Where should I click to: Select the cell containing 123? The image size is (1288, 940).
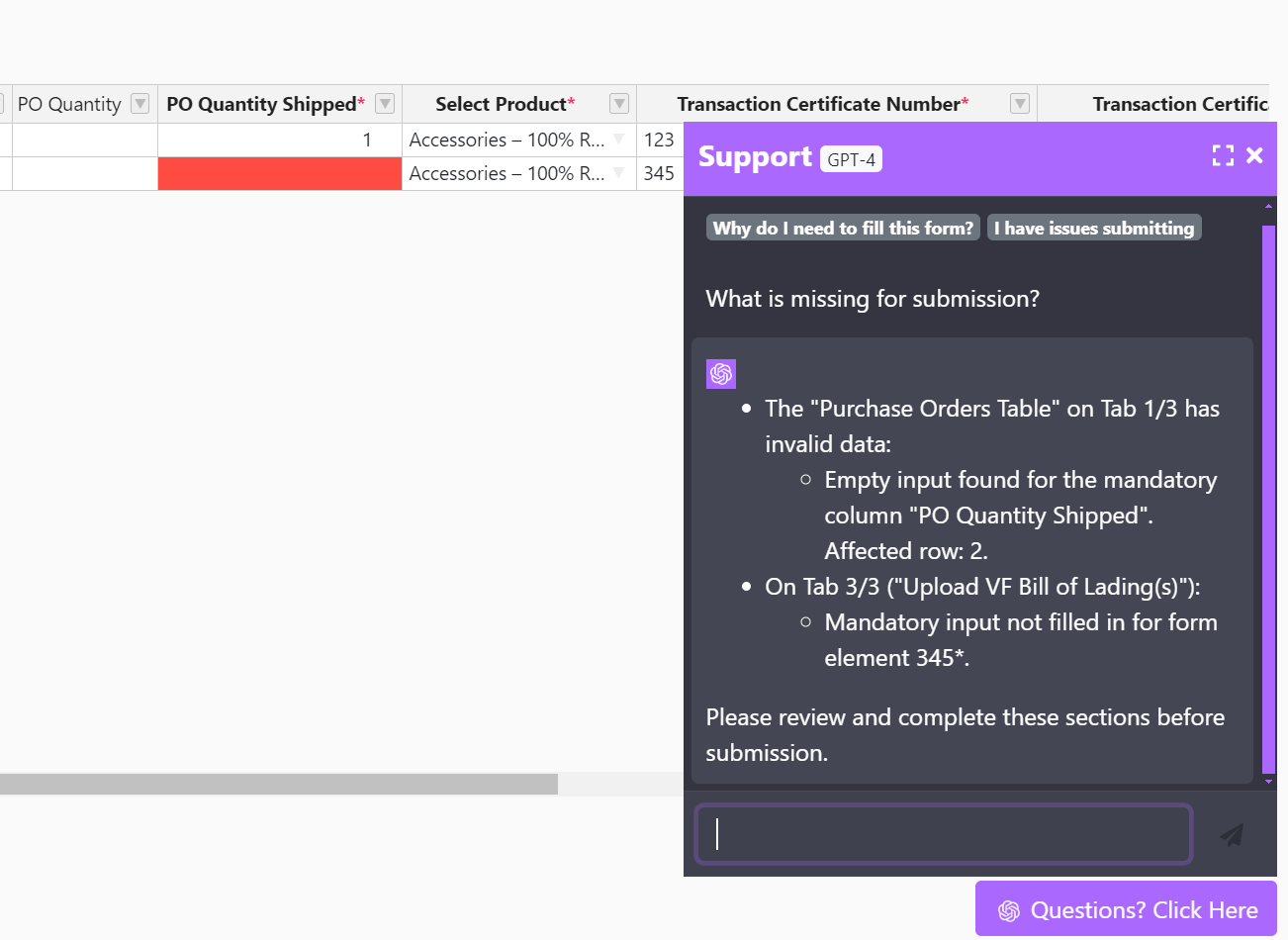[659, 140]
